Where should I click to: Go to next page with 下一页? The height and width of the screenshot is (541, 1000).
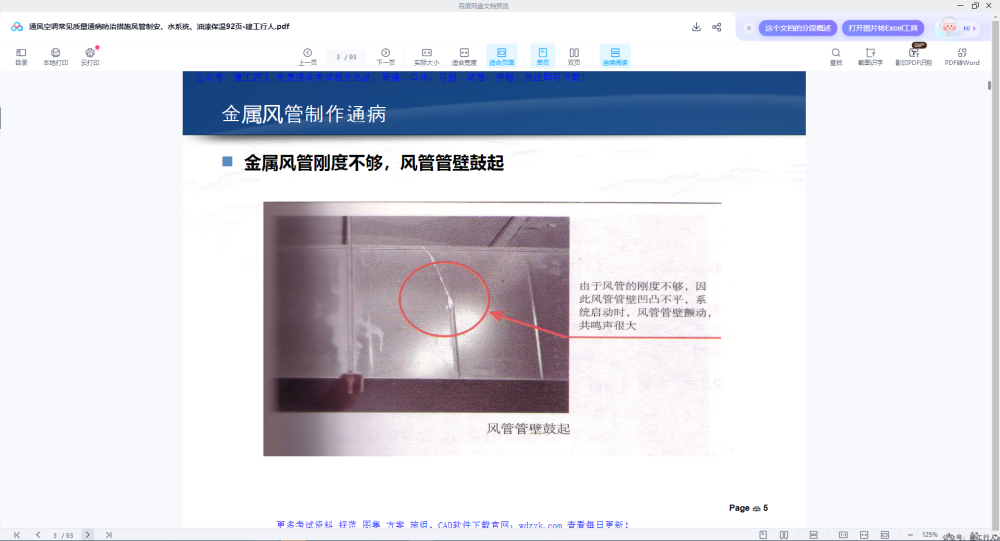pyautogui.click(x=385, y=56)
